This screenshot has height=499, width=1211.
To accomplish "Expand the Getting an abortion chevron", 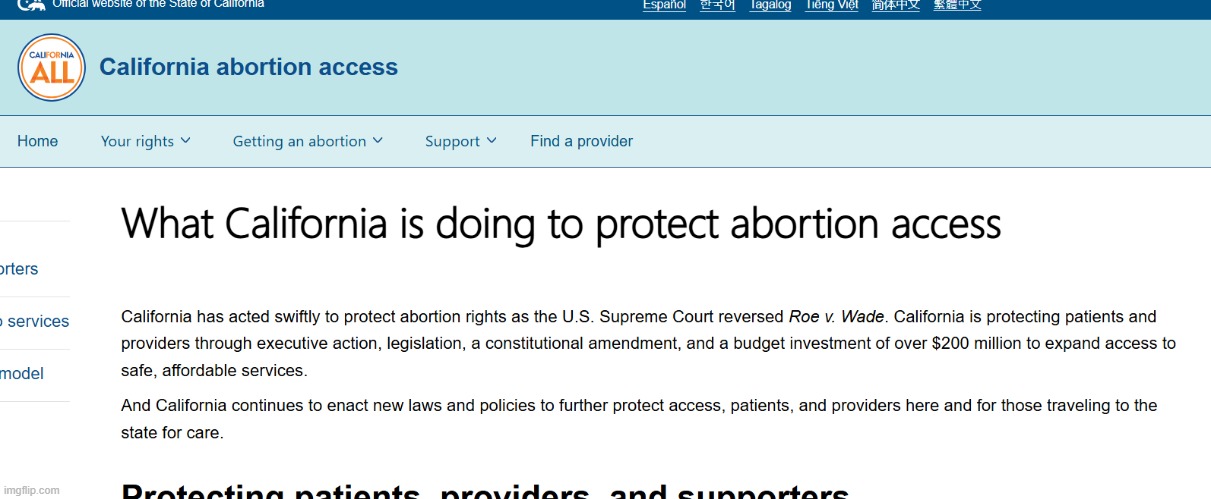I will click(378, 141).
